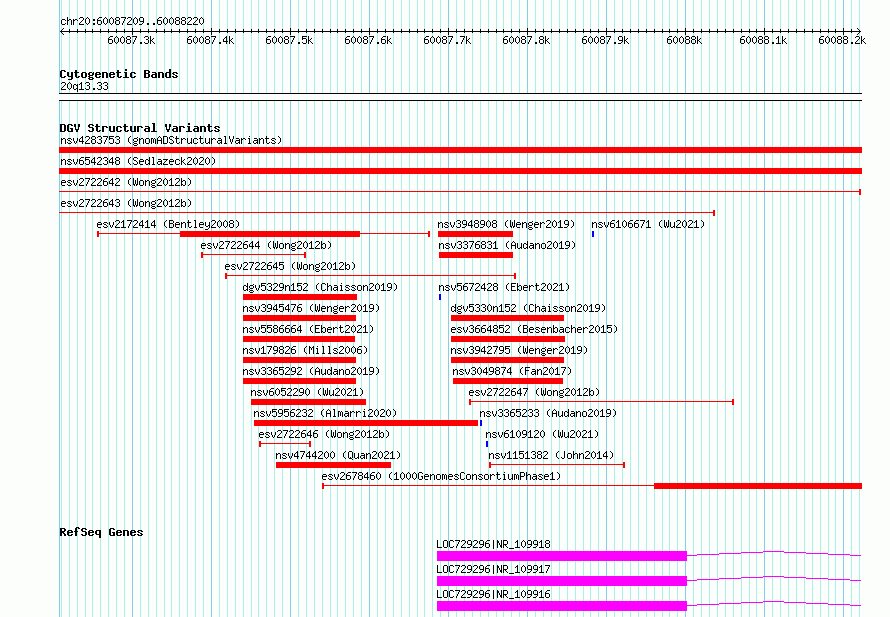Screen dimensions: 890x617
Task: Select the nsv3948908 Wenger2019 label
Action: [506, 224]
